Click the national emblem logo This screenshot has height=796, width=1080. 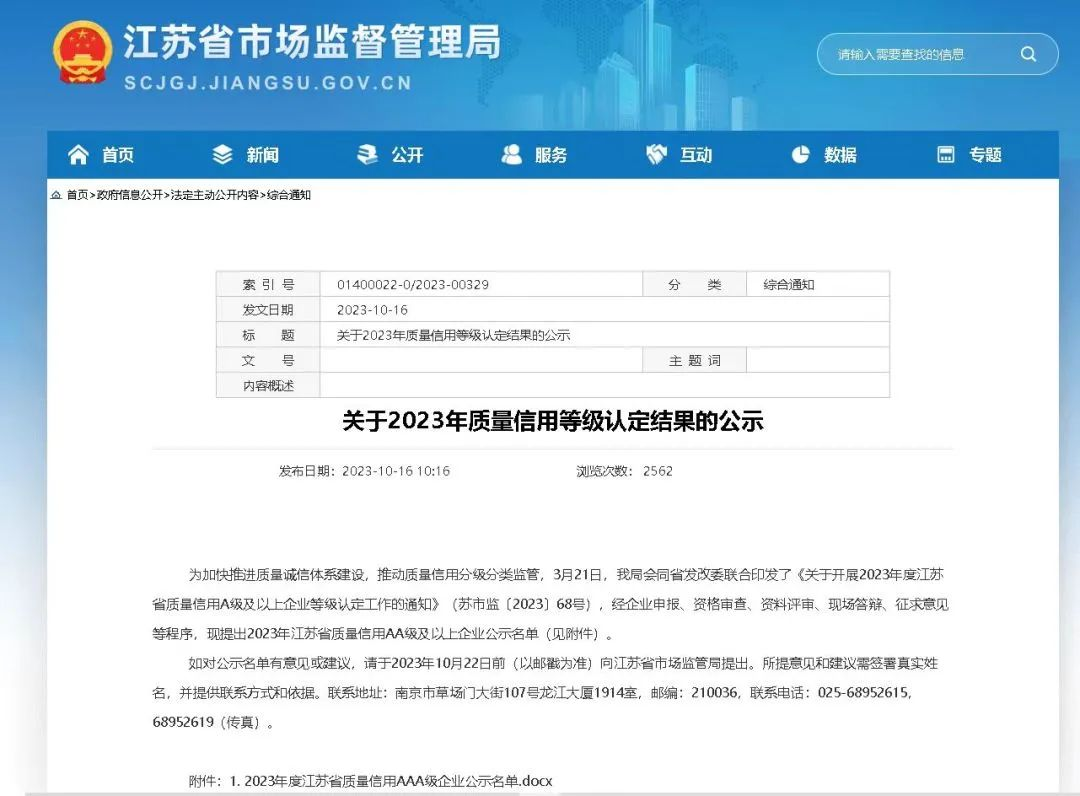(82, 53)
